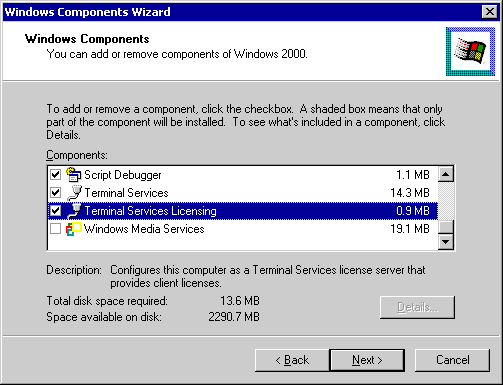Click the components list scroll down arrow
503x385 pixels.
446,242
